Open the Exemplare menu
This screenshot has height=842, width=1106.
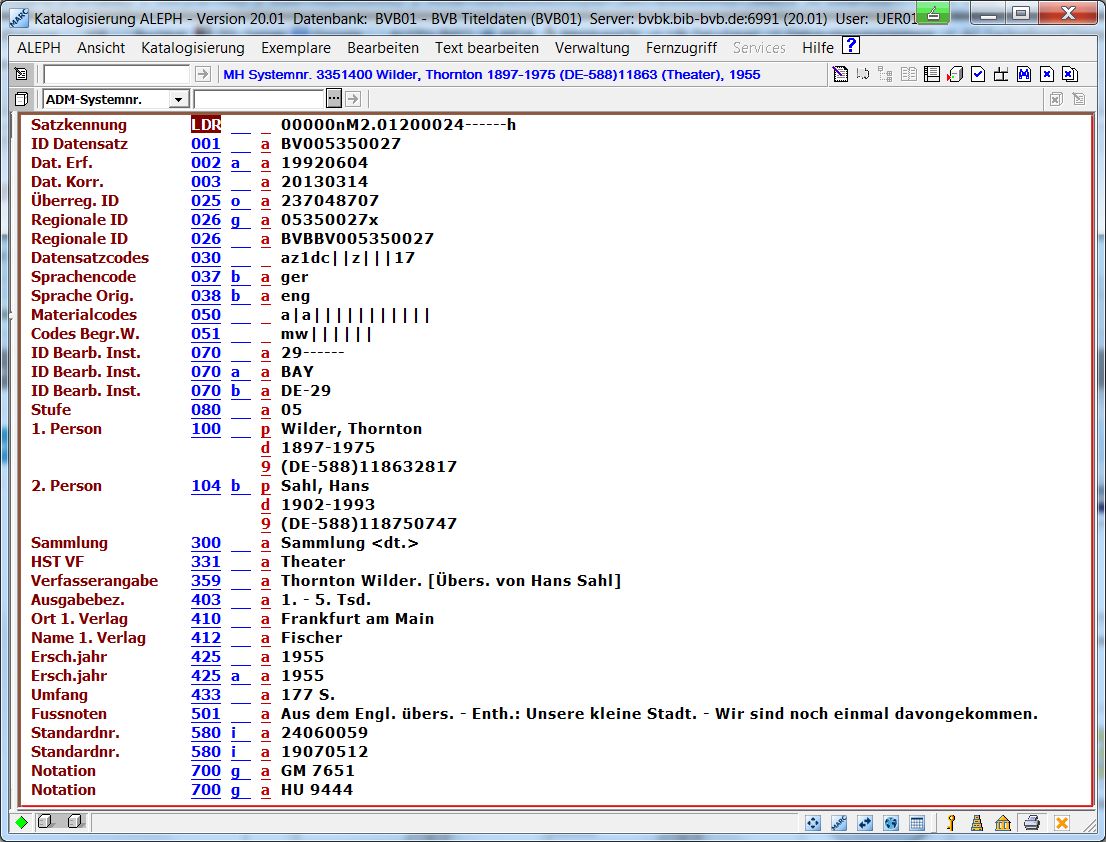[x=296, y=48]
